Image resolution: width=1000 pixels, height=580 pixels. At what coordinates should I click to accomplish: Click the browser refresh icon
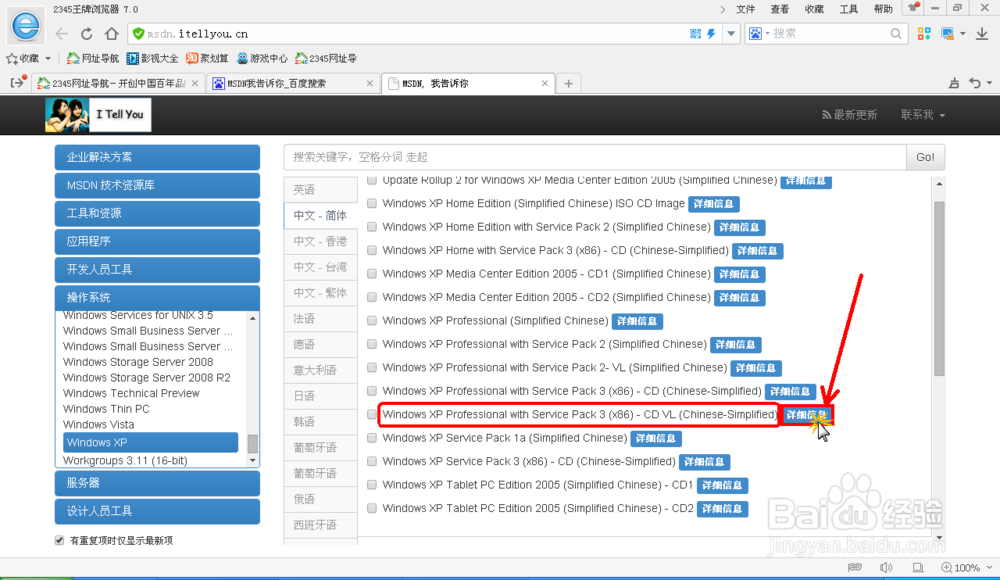(x=86, y=32)
